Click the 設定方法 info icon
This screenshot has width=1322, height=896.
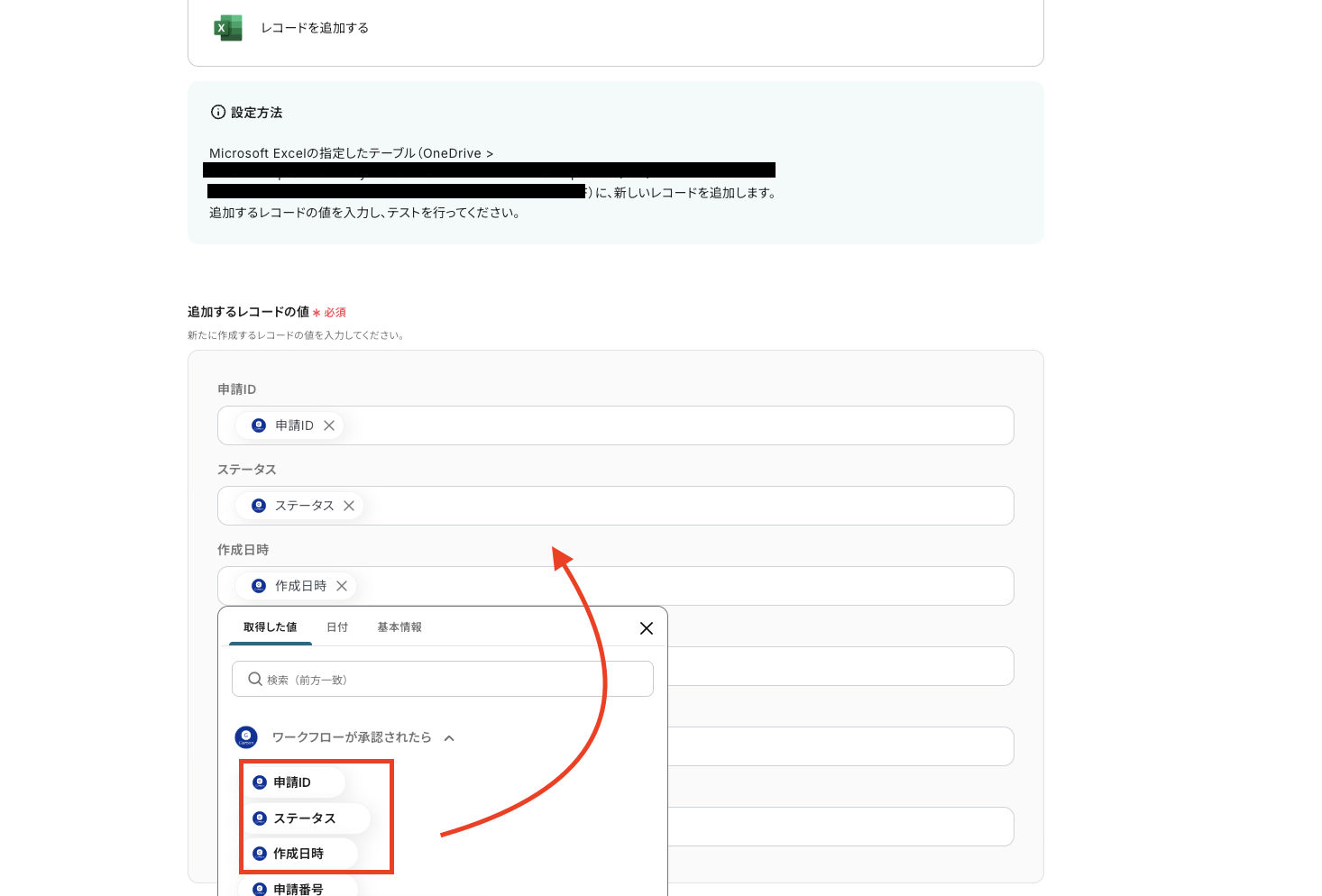point(218,113)
